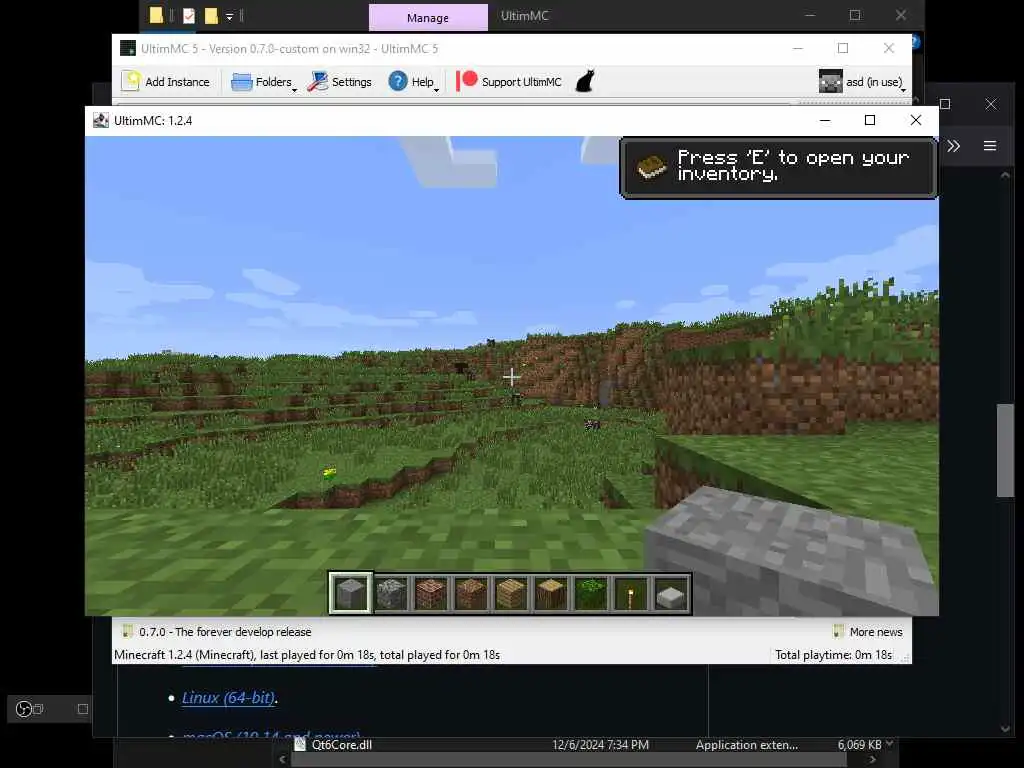
Task: Click the small square icon at bottom left
Action: click(83, 709)
